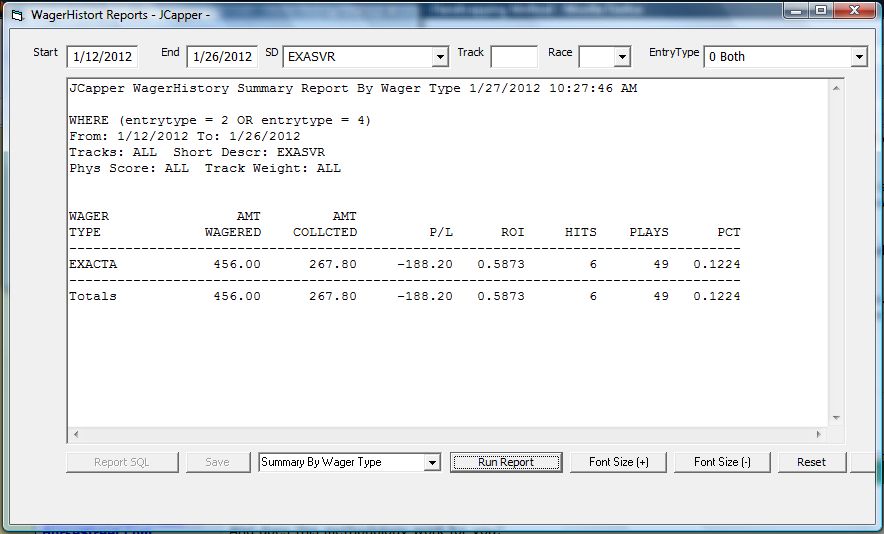Click the Totals row label
Image resolution: width=884 pixels, height=534 pixels.
pos(93,296)
